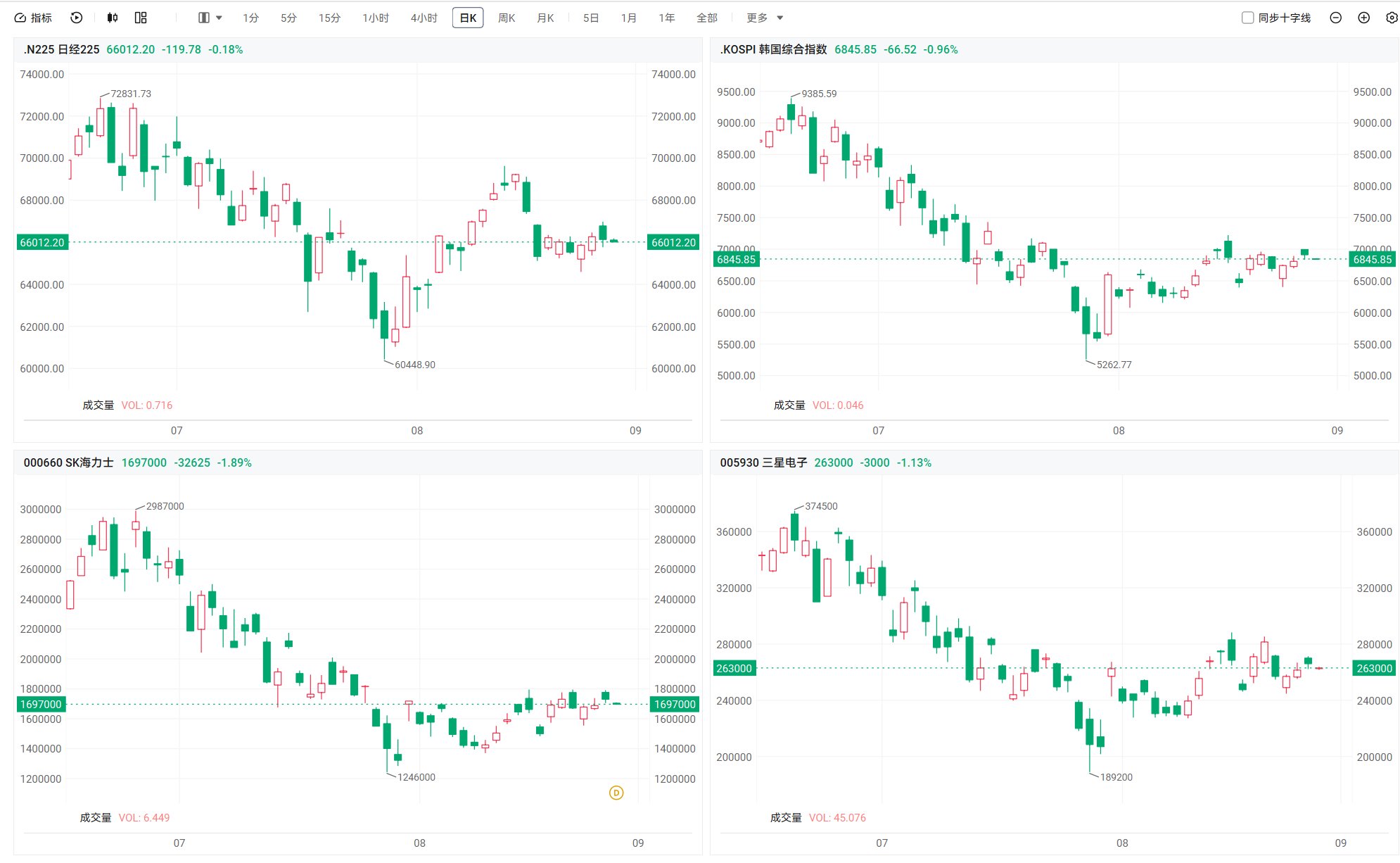This screenshot has width=1400, height=863.
Task: Expand the split-panel layout dropdown
Action: 210,18
